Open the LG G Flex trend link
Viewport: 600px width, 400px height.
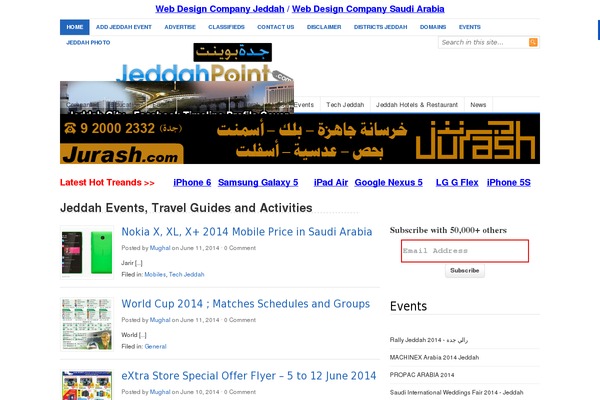coord(457,183)
